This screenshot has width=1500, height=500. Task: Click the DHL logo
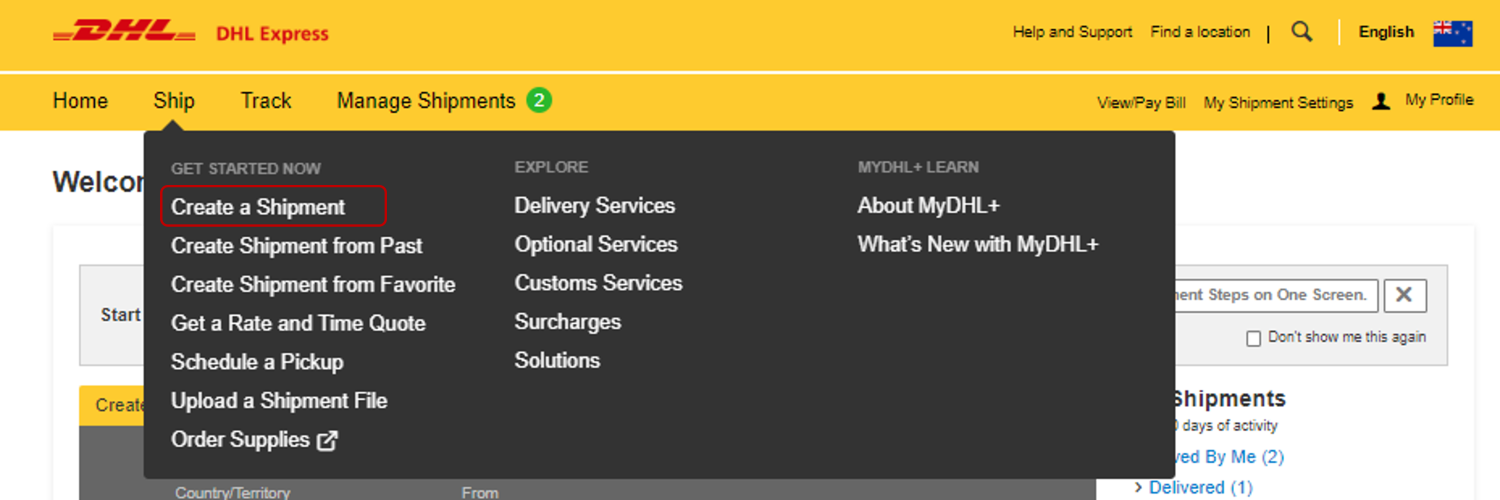[x=124, y=33]
